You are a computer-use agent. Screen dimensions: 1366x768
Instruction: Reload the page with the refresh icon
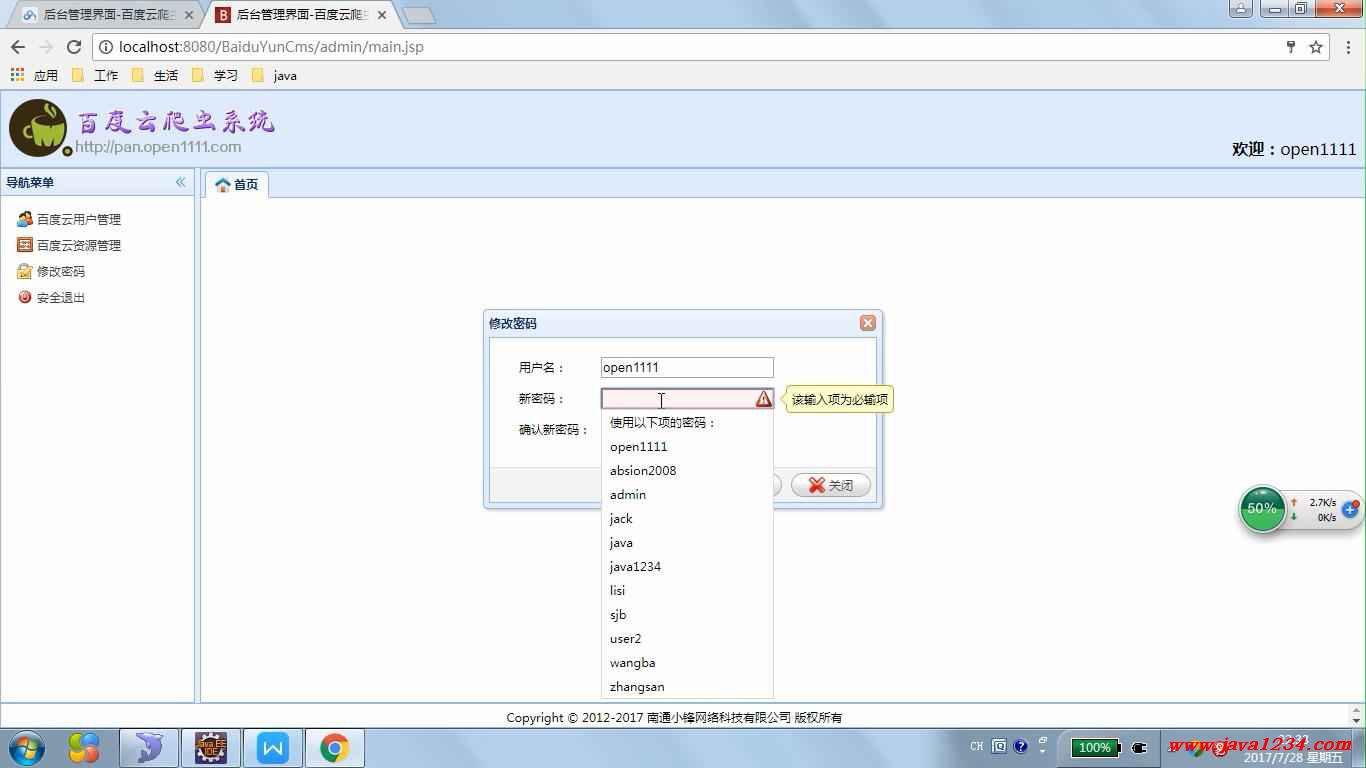point(74,47)
